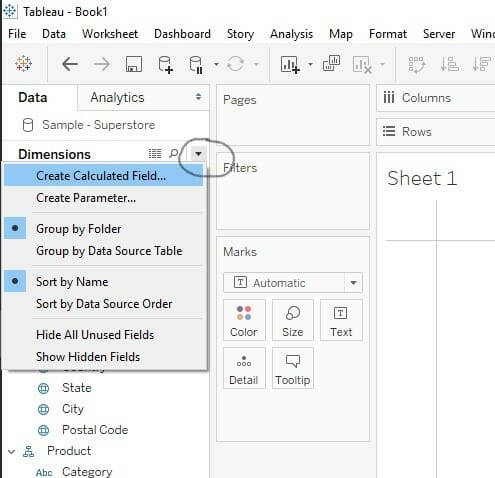Open the Dashboard menu
Viewport: 495px width, 478px height.
tap(182, 34)
